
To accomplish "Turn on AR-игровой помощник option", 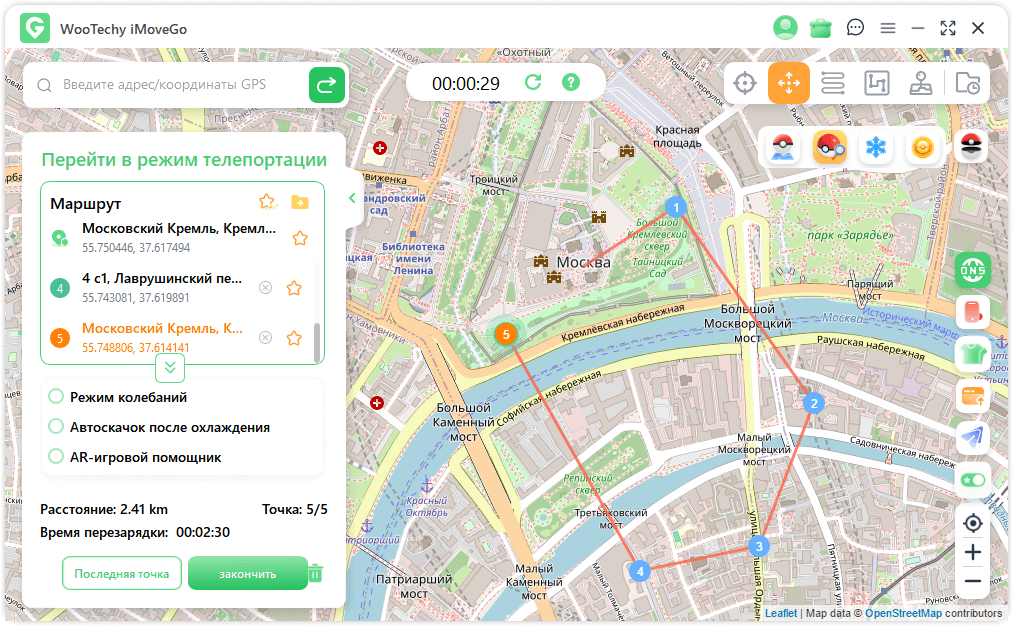I will (x=57, y=457).
